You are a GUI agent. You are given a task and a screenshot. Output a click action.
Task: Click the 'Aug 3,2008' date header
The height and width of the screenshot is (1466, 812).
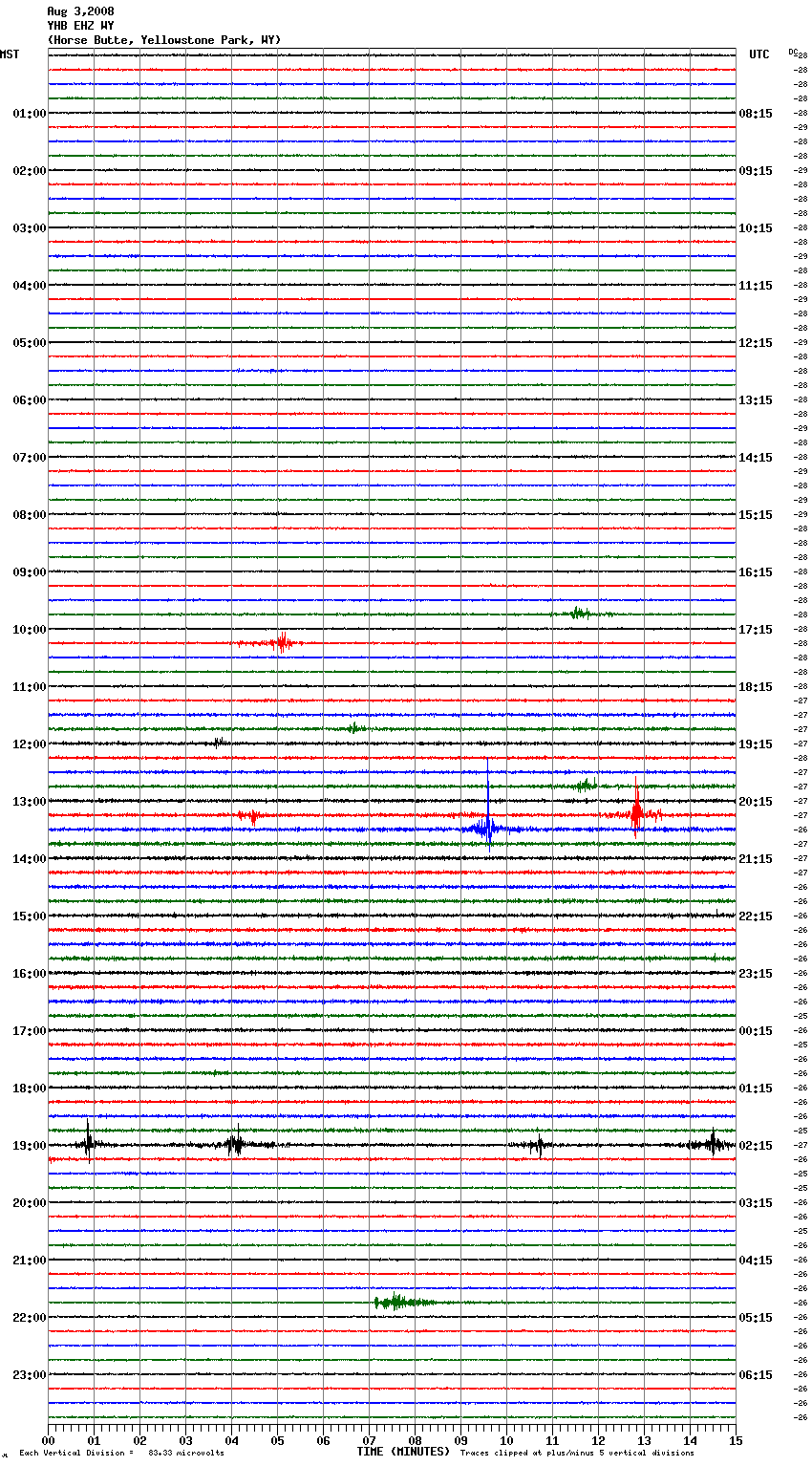(x=80, y=11)
